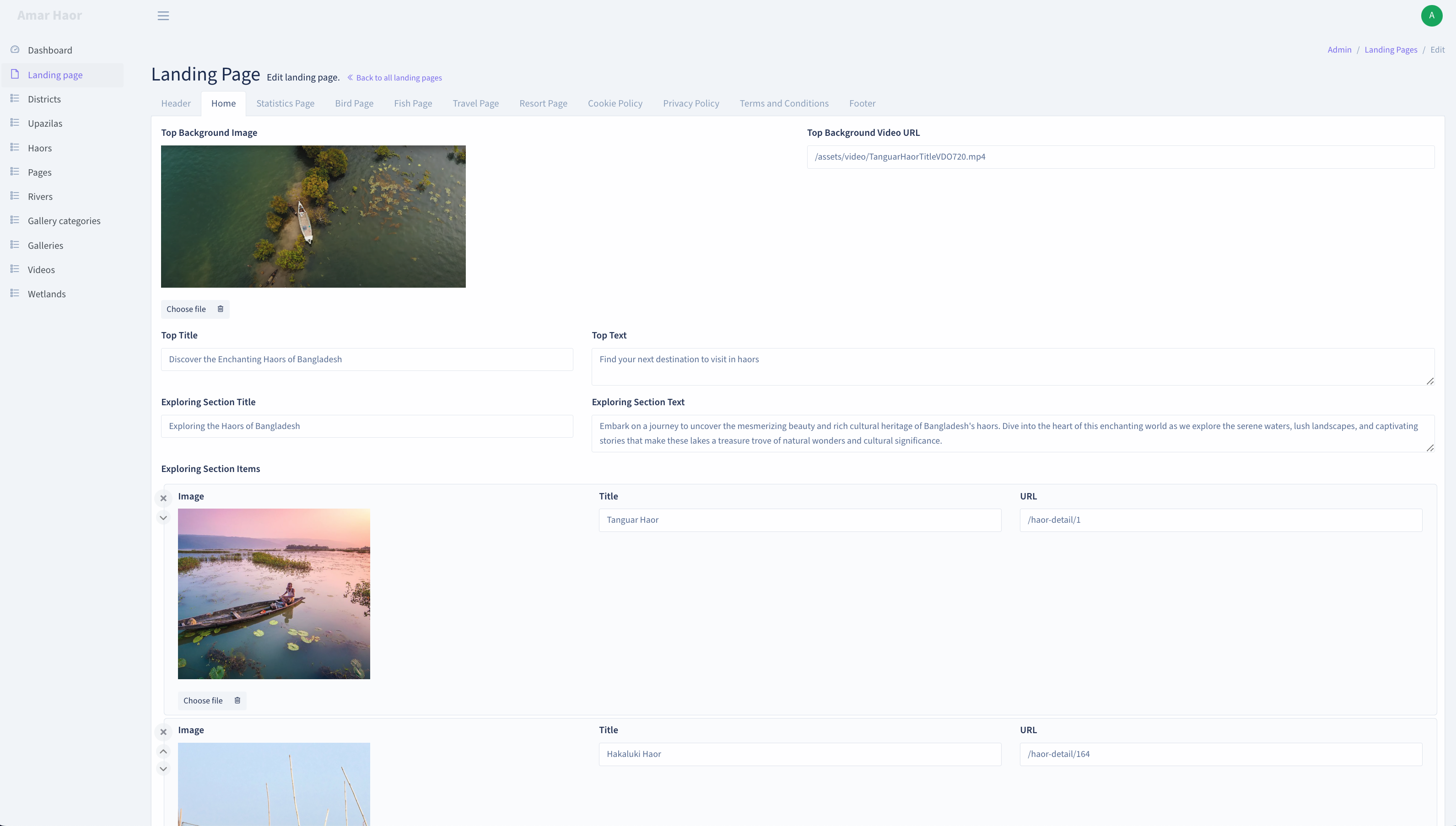Open Landing Pages breadcrumb link
Image resolution: width=1456 pixels, height=826 pixels.
[1391, 50]
